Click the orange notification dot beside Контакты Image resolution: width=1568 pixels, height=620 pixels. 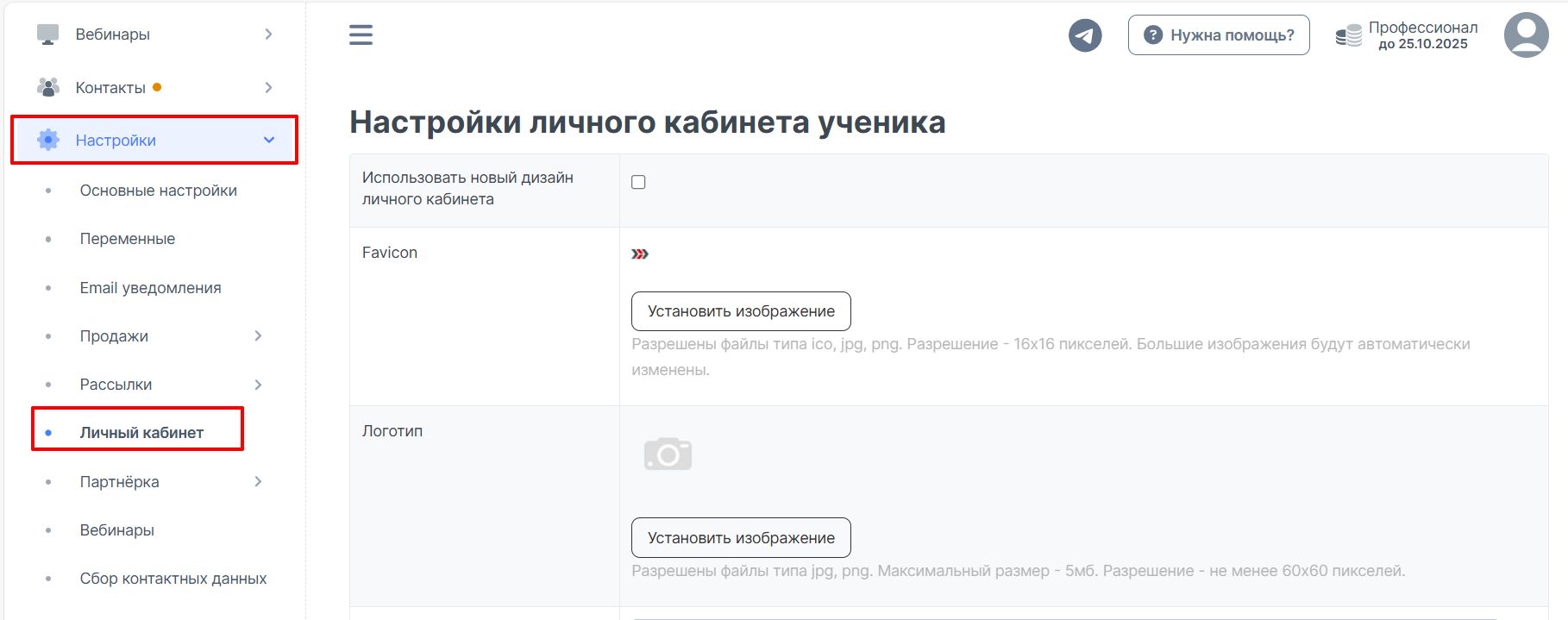coord(157,87)
